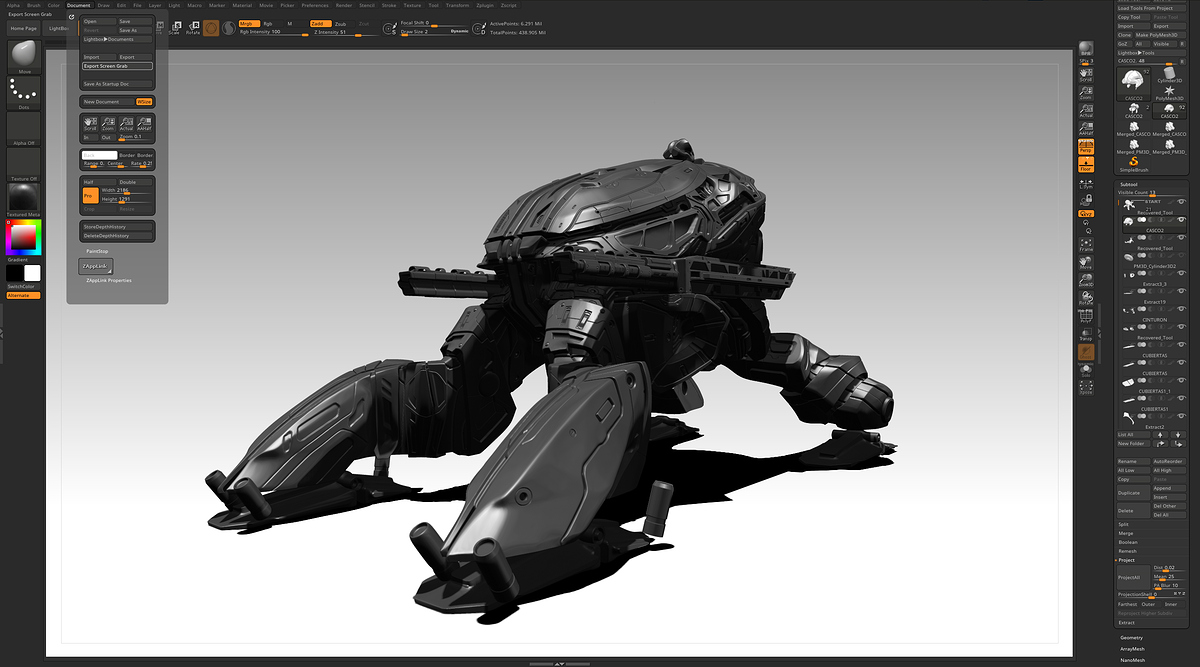
Task: Collapse the Project section
Action: coord(1126,560)
